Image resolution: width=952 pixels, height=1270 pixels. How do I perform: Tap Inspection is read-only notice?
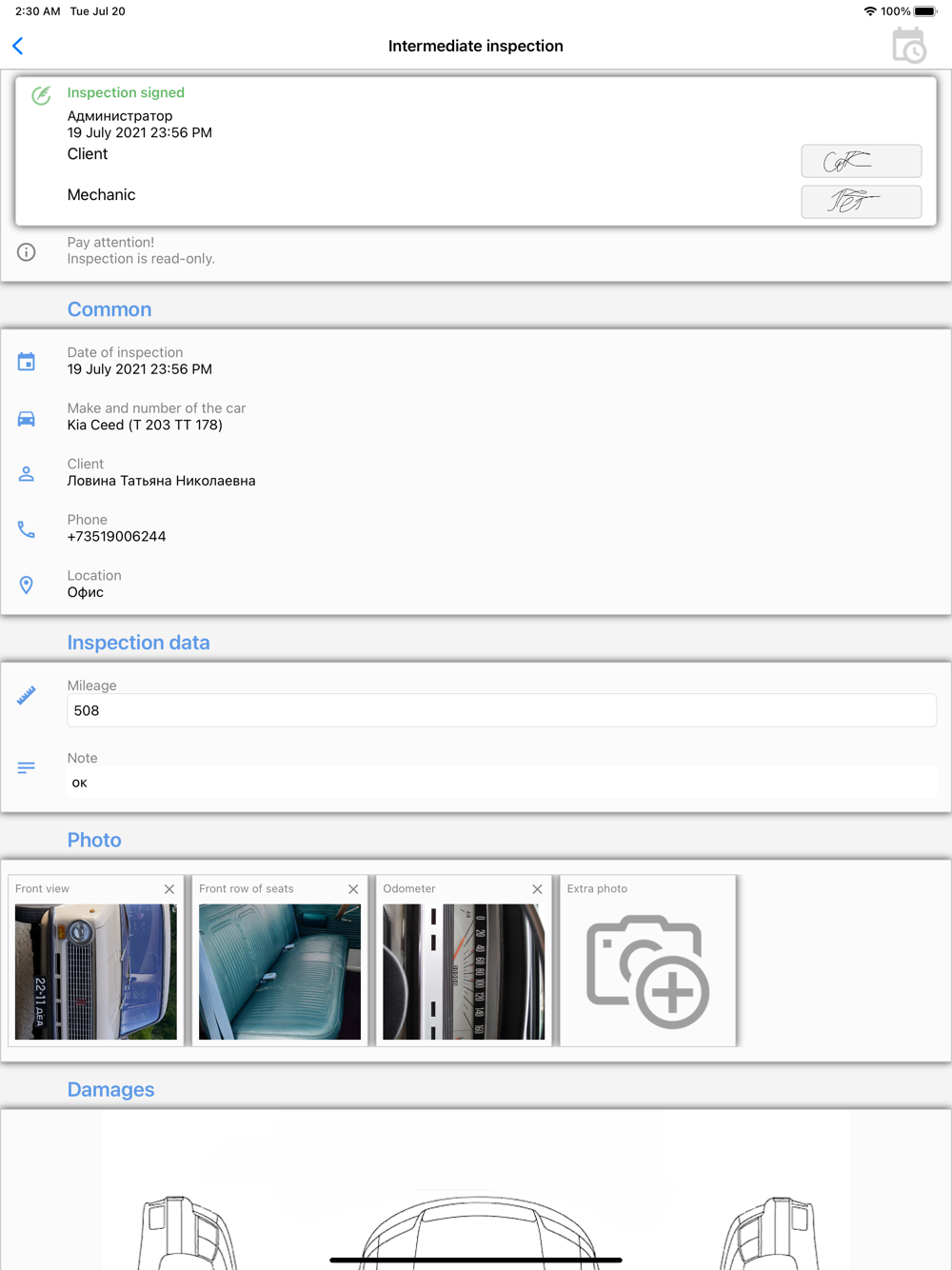click(141, 259)
